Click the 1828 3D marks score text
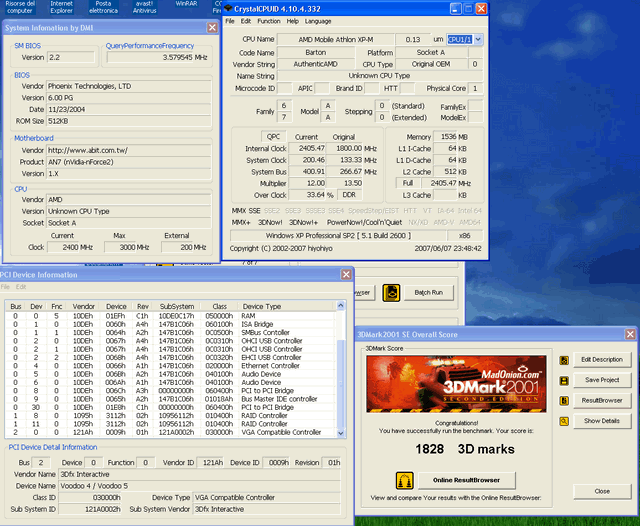The height and width of the screenshot is (526, 640). (x=464, y=449)
